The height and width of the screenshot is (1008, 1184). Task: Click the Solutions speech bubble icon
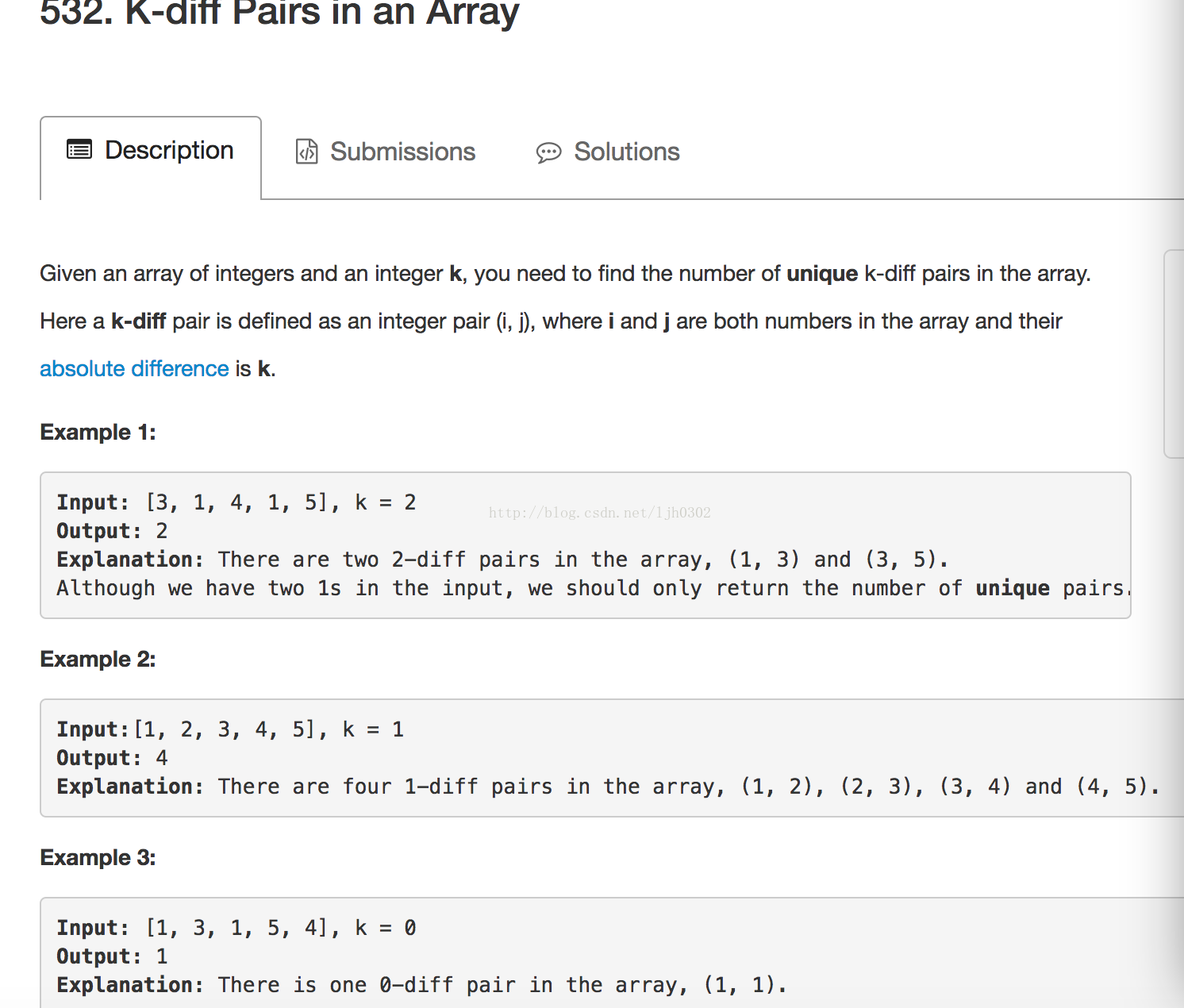pyautogui.click(x=548, y=152)
